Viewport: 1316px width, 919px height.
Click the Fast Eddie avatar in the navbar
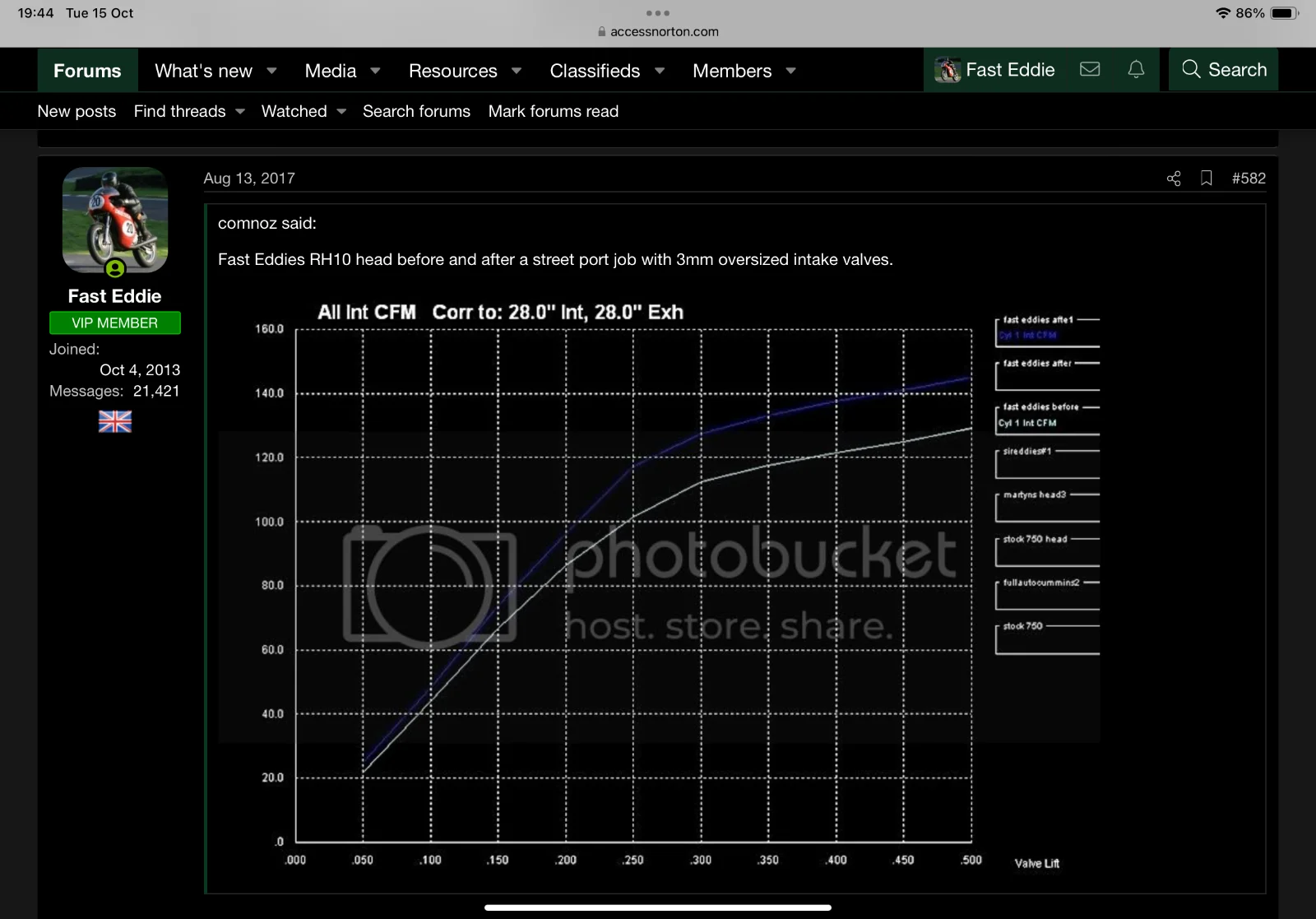(948, 71)
